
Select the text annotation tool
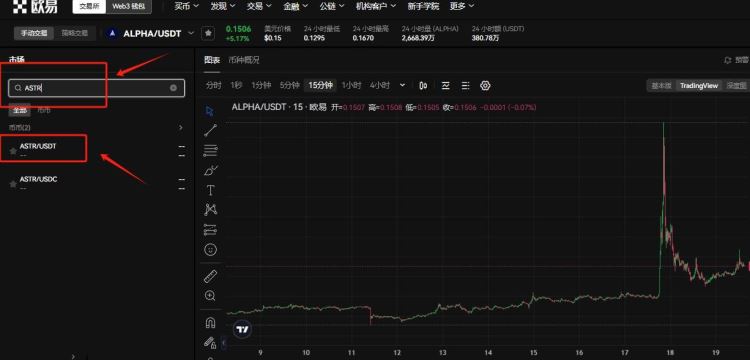click(210, 190)
